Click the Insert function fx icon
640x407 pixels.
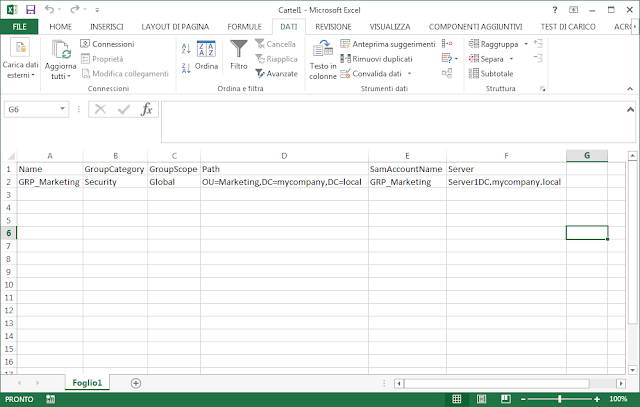click(147, 109)
